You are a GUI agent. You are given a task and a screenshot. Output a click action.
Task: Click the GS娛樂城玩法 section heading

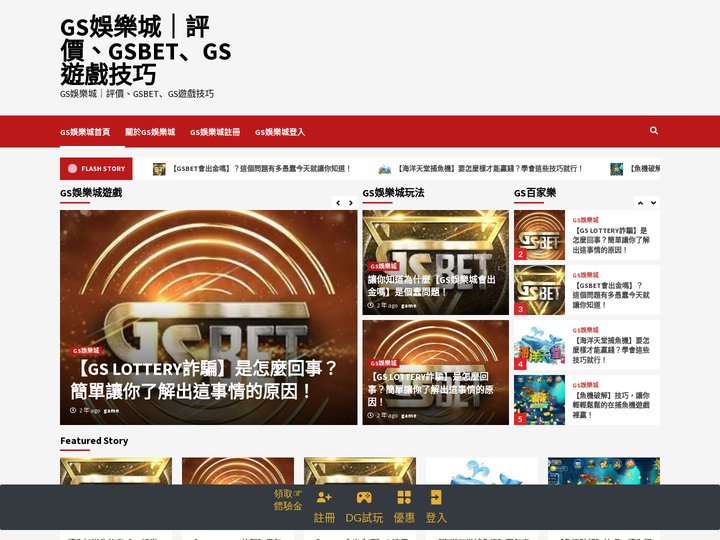[x=393, y=193]
